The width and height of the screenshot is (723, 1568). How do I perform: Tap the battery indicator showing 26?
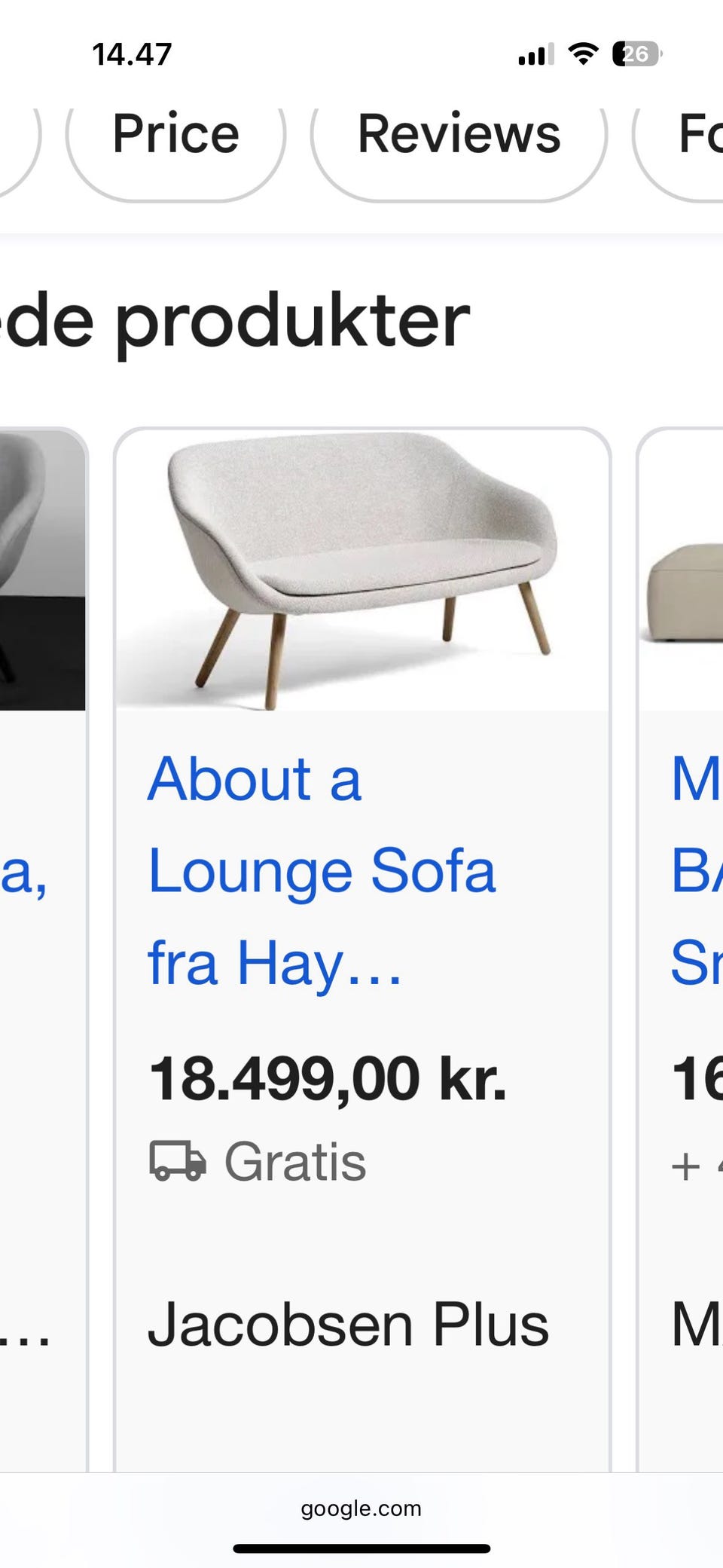[x=637, y=53]
